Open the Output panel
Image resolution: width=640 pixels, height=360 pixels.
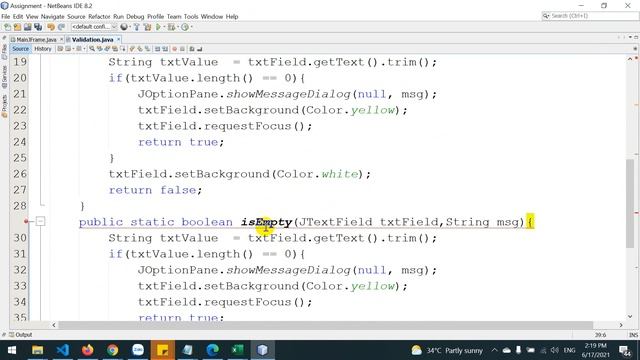click(x=20, y=335)
